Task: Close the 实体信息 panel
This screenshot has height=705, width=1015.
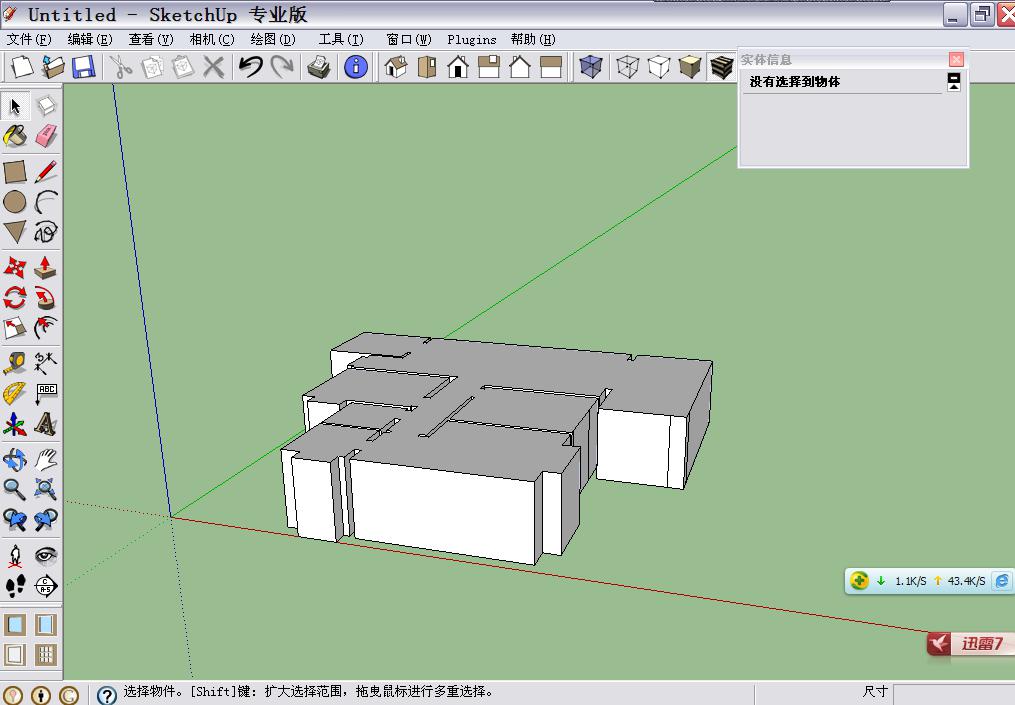Action: point(956,60)
